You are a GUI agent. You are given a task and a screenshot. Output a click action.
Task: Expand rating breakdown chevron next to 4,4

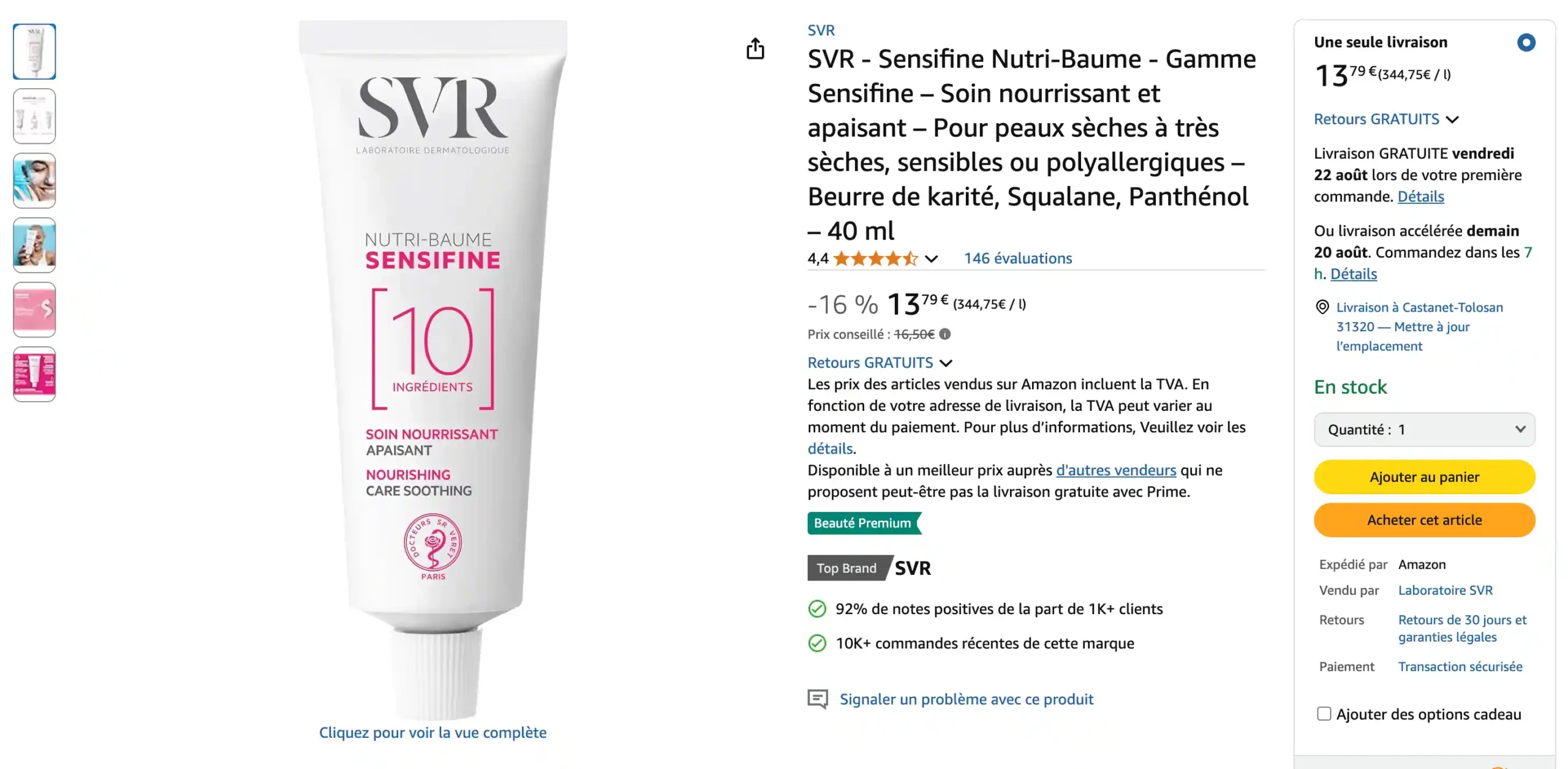pyautogui.click(x=931, y=259)
